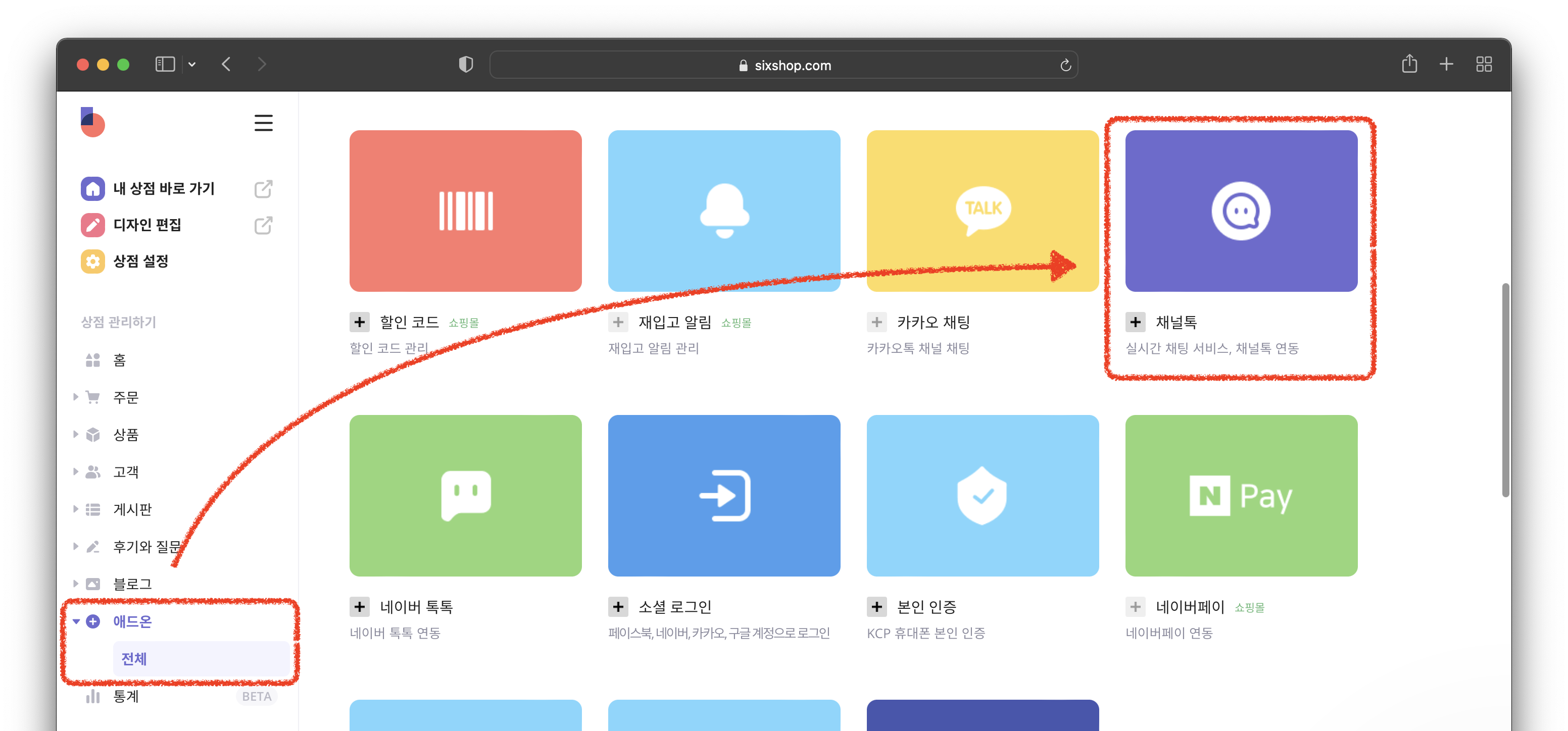Screen dimensions: 1568x731
Task: Click the 재입고 알림 bell icon
Action: coord(724,210)
